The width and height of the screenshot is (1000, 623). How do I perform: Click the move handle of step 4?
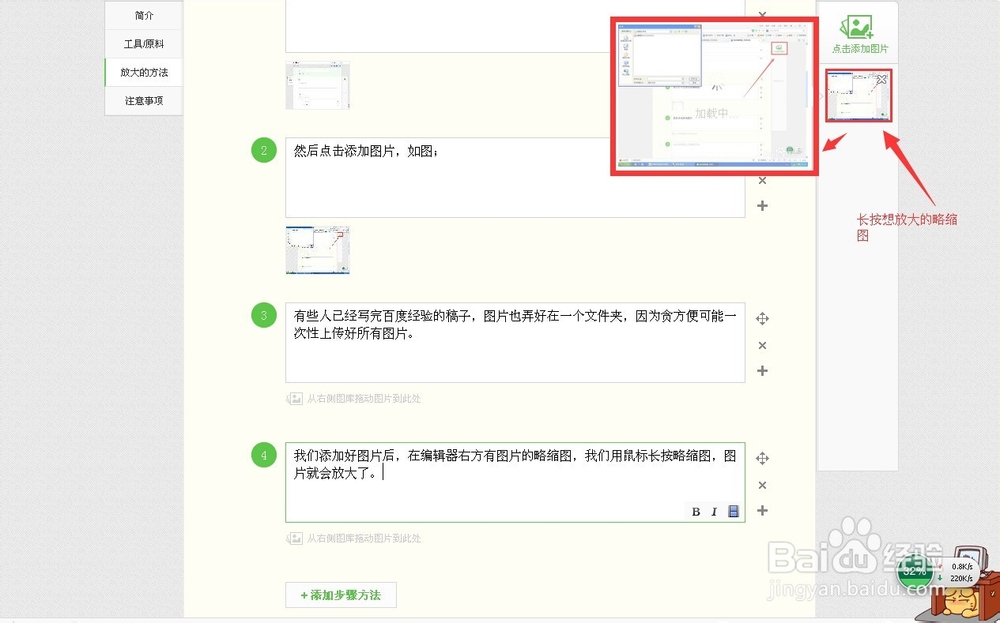tap(762, 458)
